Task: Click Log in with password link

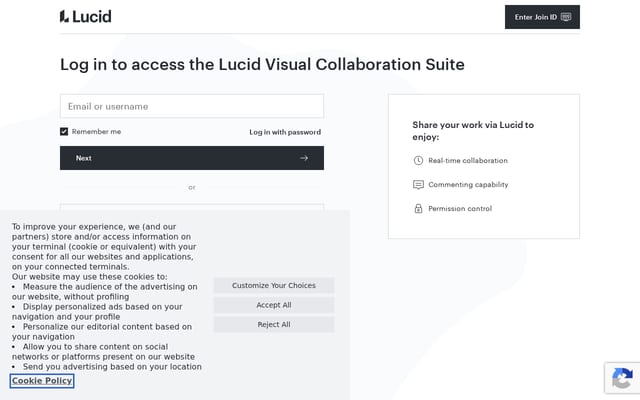Action: [x=285, y=132]
